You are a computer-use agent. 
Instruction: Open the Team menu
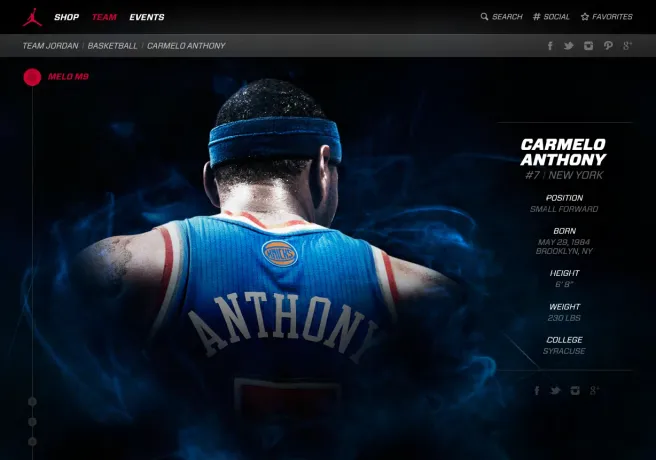(x=104, y=17)
